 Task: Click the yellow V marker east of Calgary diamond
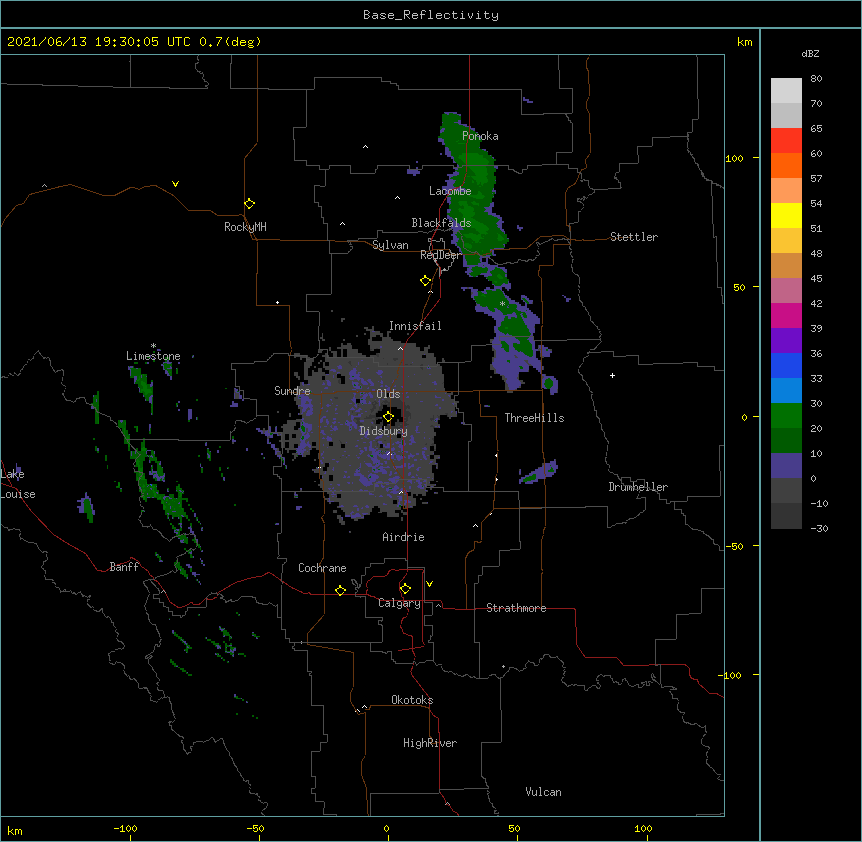(429, 584)
